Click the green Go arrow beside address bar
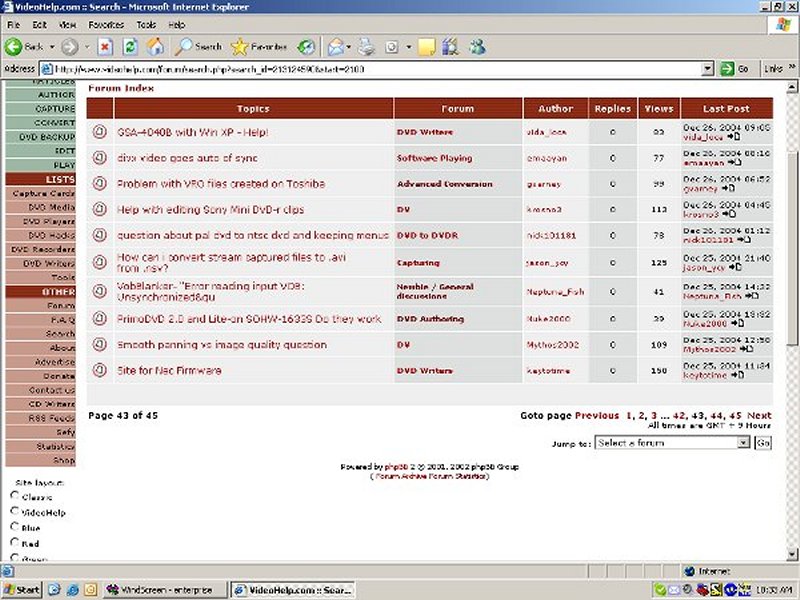Image resolution: width=800 pixels, height=600 pixels. [727, 69]
